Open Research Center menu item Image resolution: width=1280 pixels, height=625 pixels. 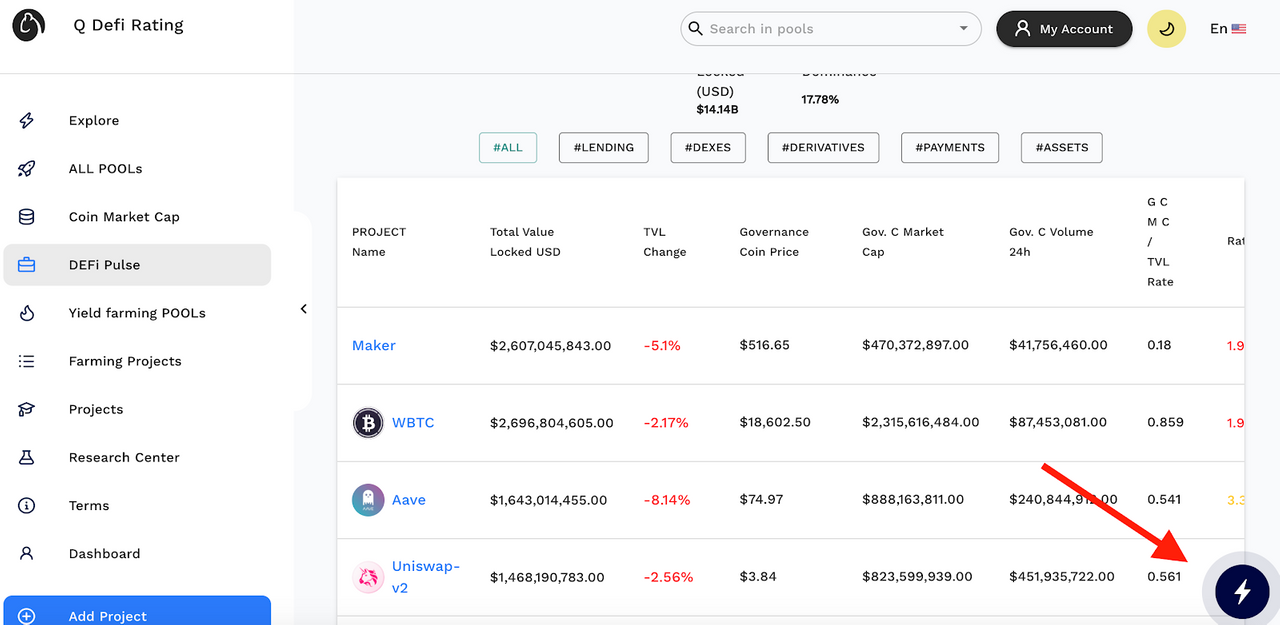(x=137, y=457)
